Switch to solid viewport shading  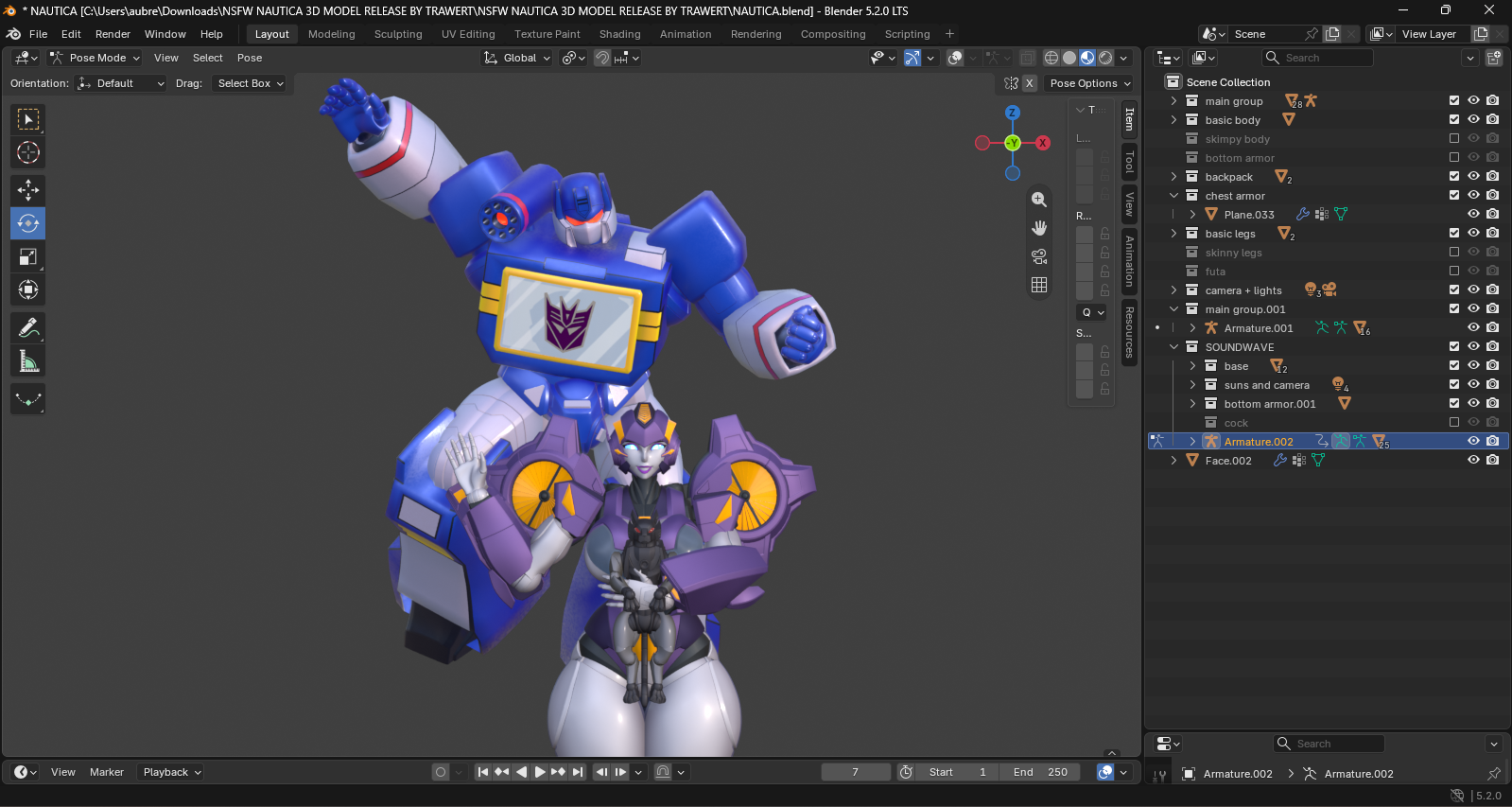tap(1069, 58)
